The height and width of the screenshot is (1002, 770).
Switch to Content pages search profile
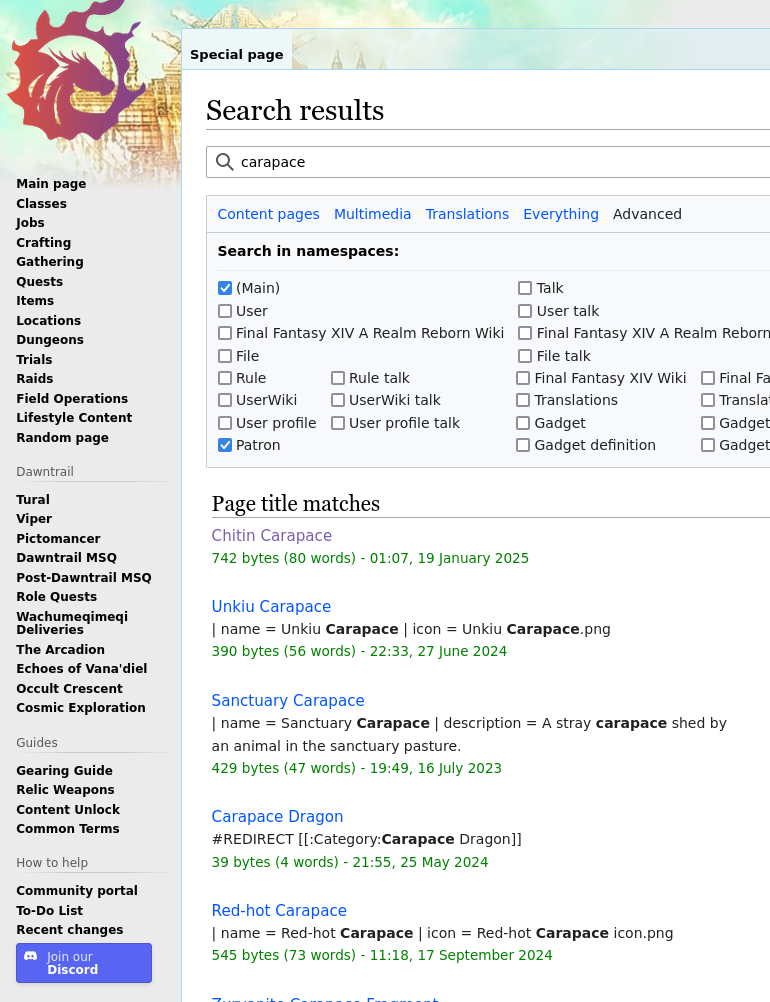pyautogui.click(x=268, y=214)
